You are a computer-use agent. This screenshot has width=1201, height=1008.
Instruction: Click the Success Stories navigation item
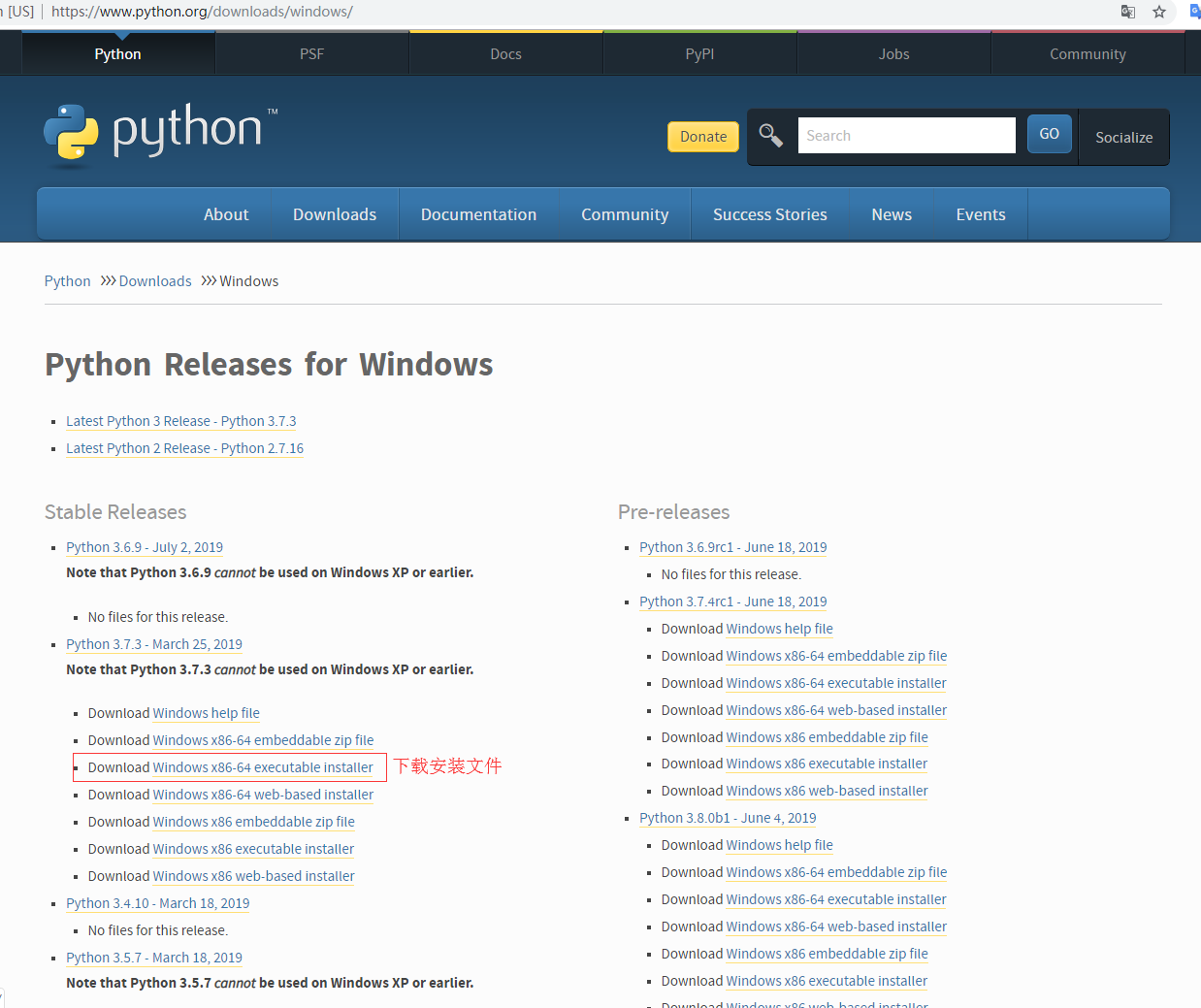[x=769, y=214]
